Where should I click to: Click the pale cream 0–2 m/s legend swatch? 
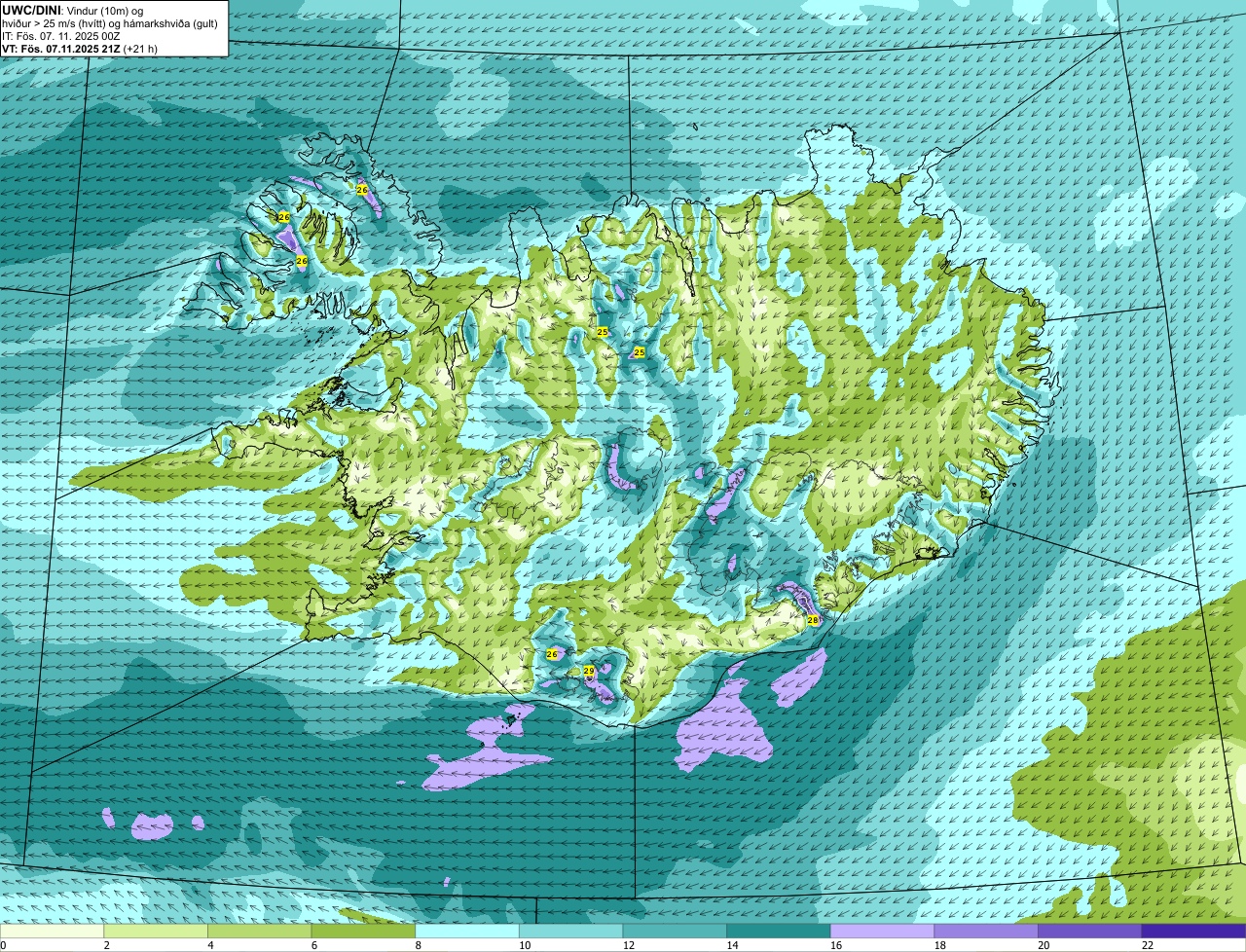pyautogui.click(x=53, y=932)
